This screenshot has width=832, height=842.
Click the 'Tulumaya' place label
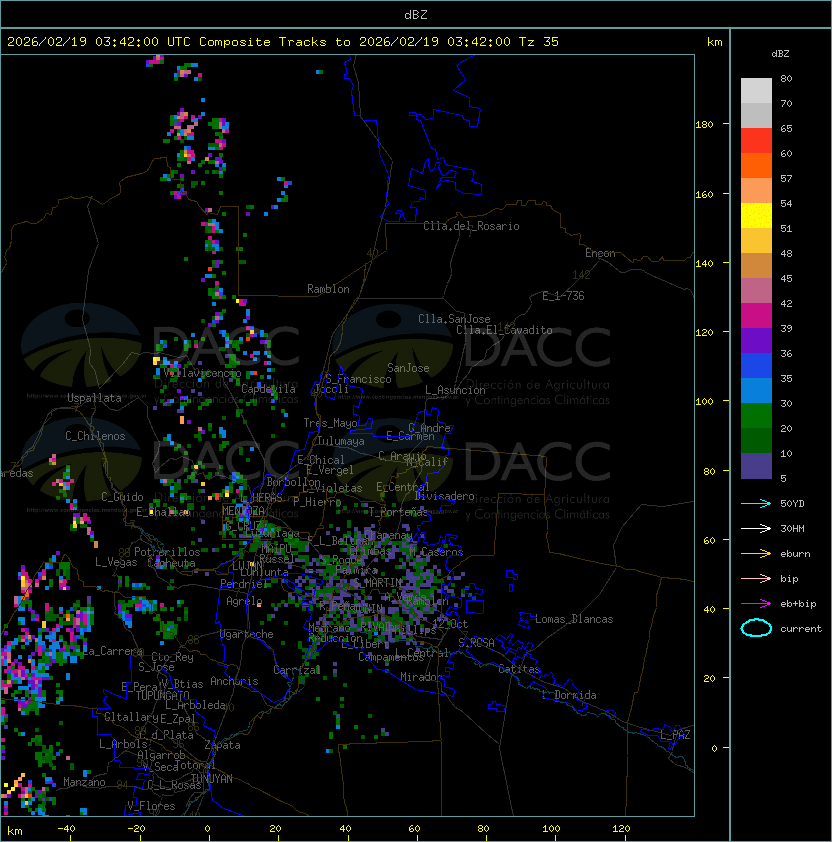(x=341, y=441)
